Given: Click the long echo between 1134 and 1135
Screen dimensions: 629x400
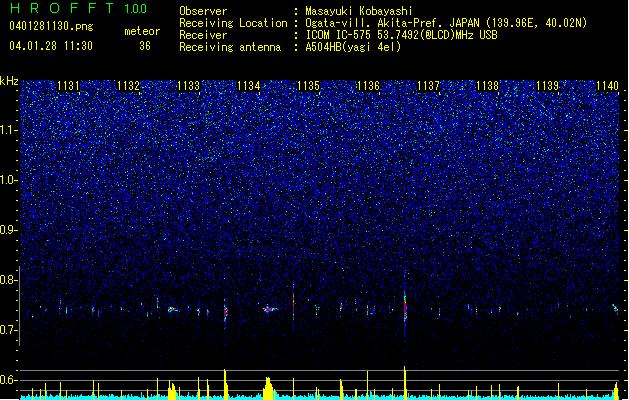Looking at the screenshot, I should click(270, 309).
